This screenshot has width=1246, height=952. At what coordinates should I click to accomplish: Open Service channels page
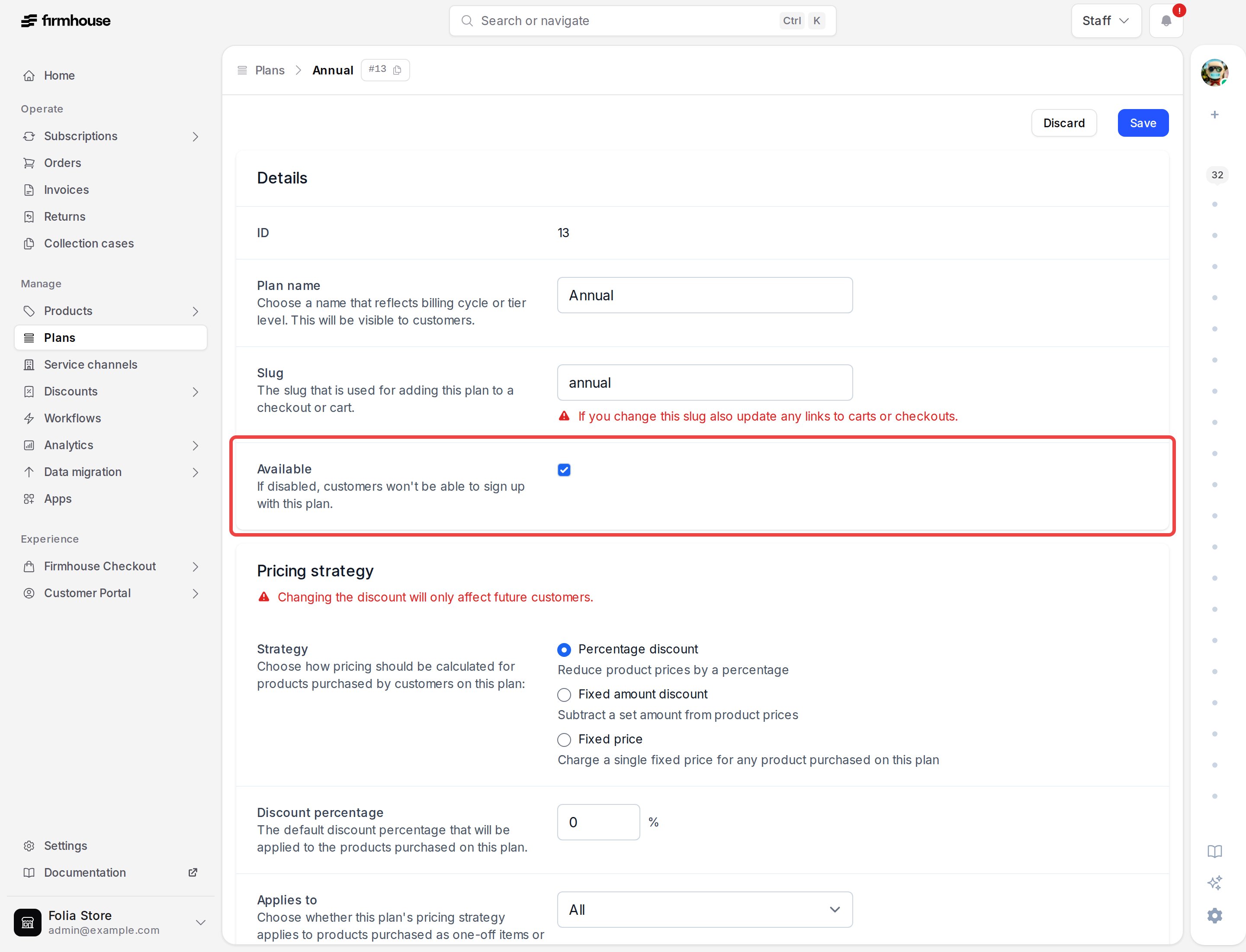[110, 365]
